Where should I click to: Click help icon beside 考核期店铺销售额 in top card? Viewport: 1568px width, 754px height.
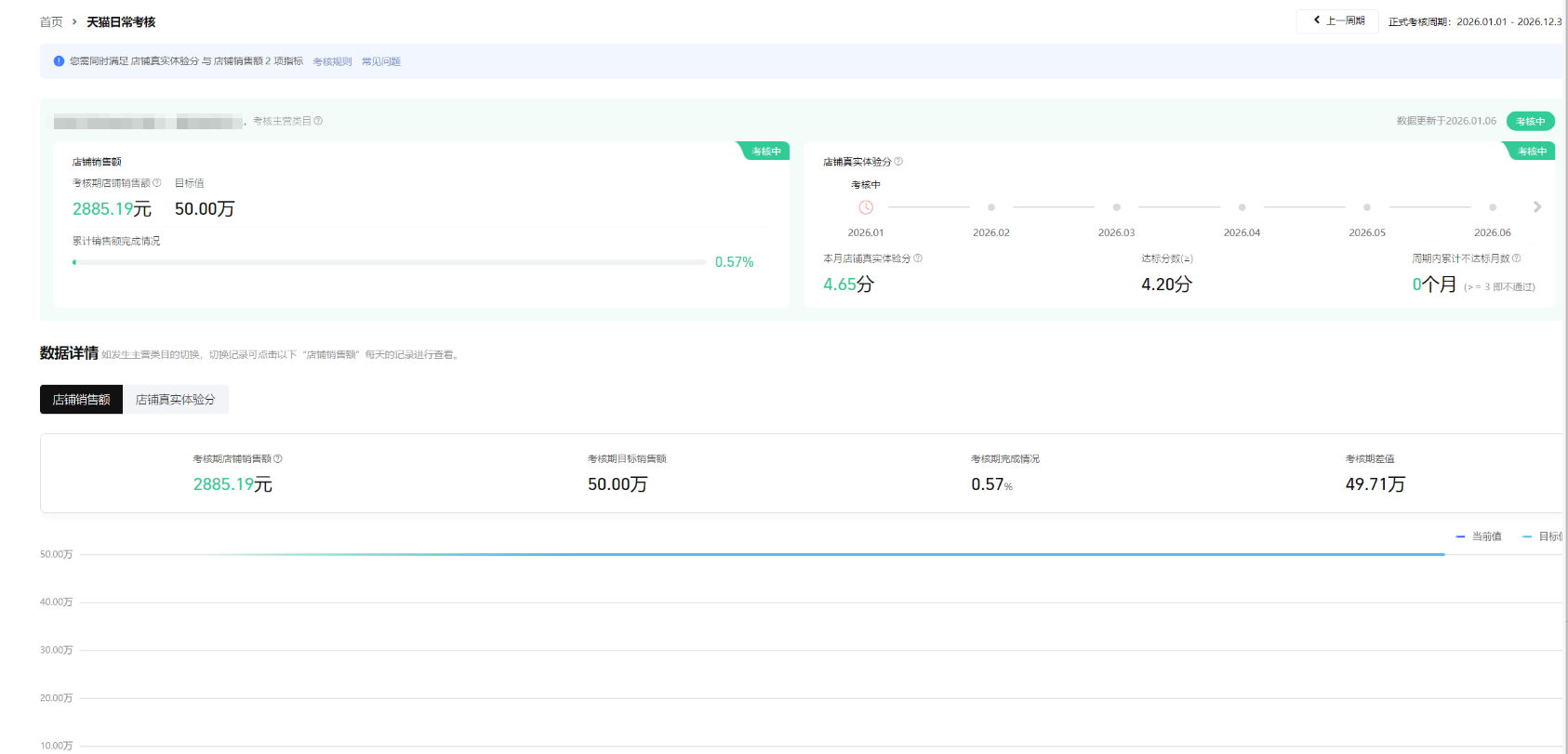157,183
